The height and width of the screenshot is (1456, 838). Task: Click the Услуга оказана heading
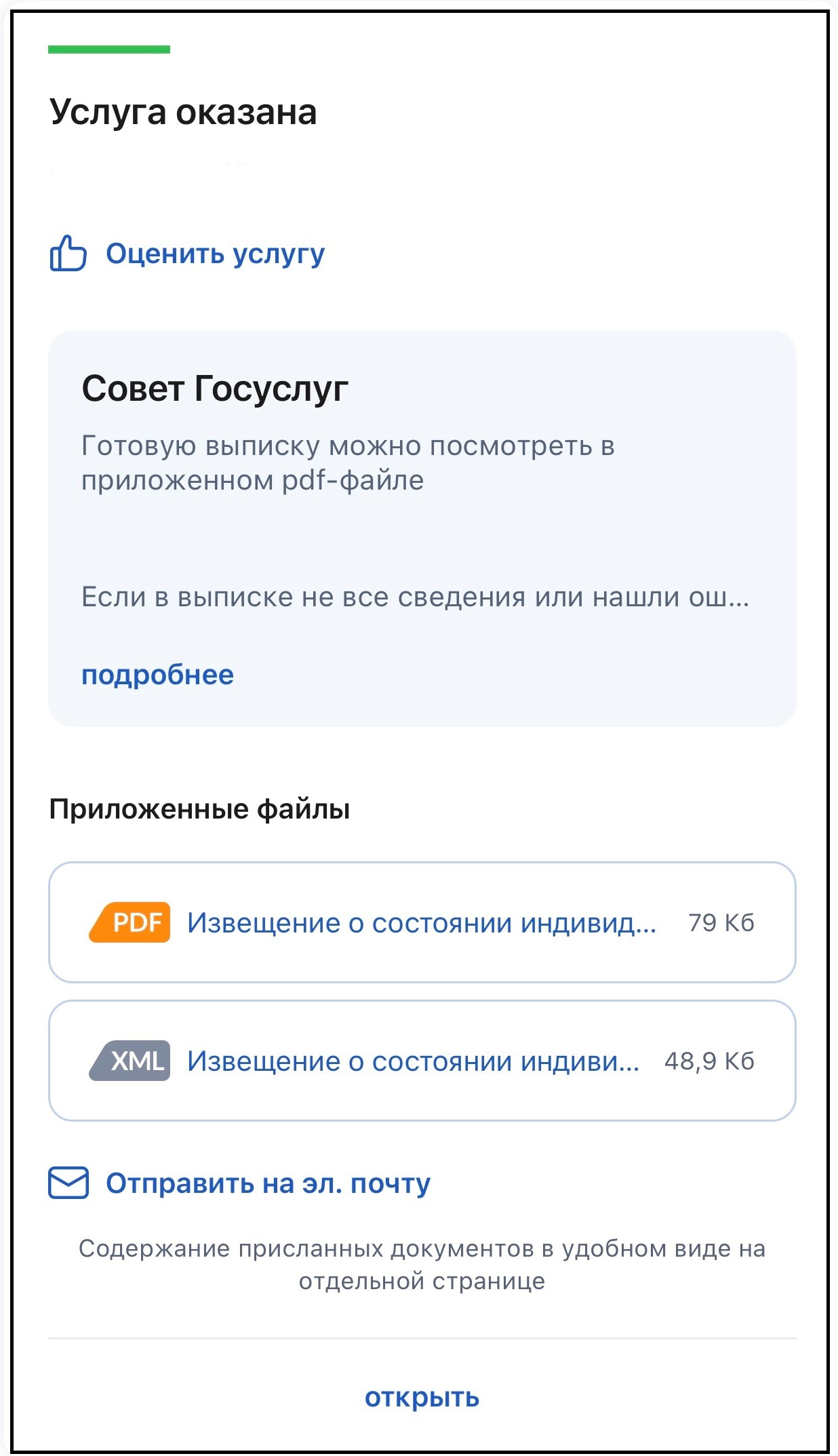(x=183, y=113)
